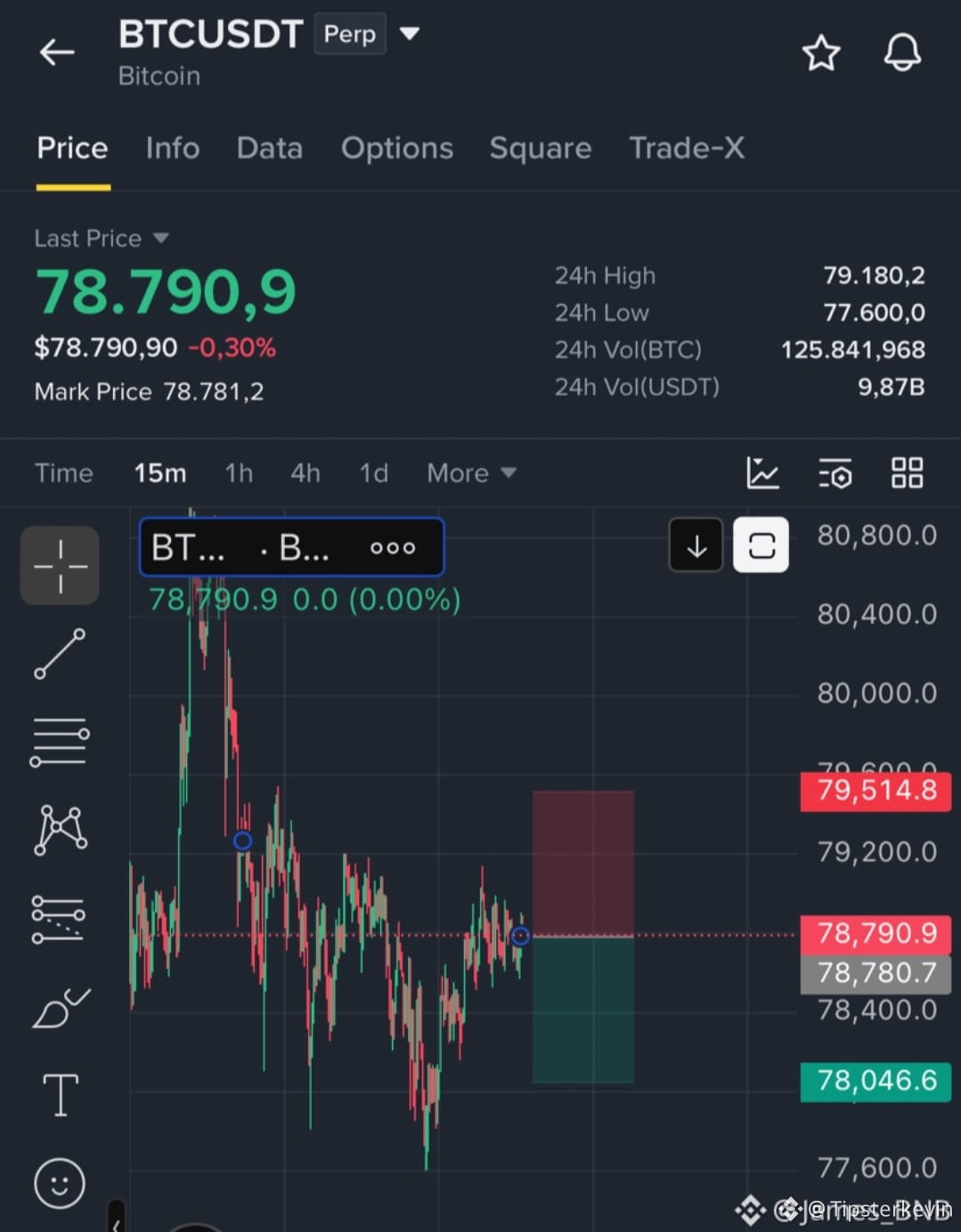Select the XABCD pattern tool
This screenshot has height=1232, width=961.
60,830
